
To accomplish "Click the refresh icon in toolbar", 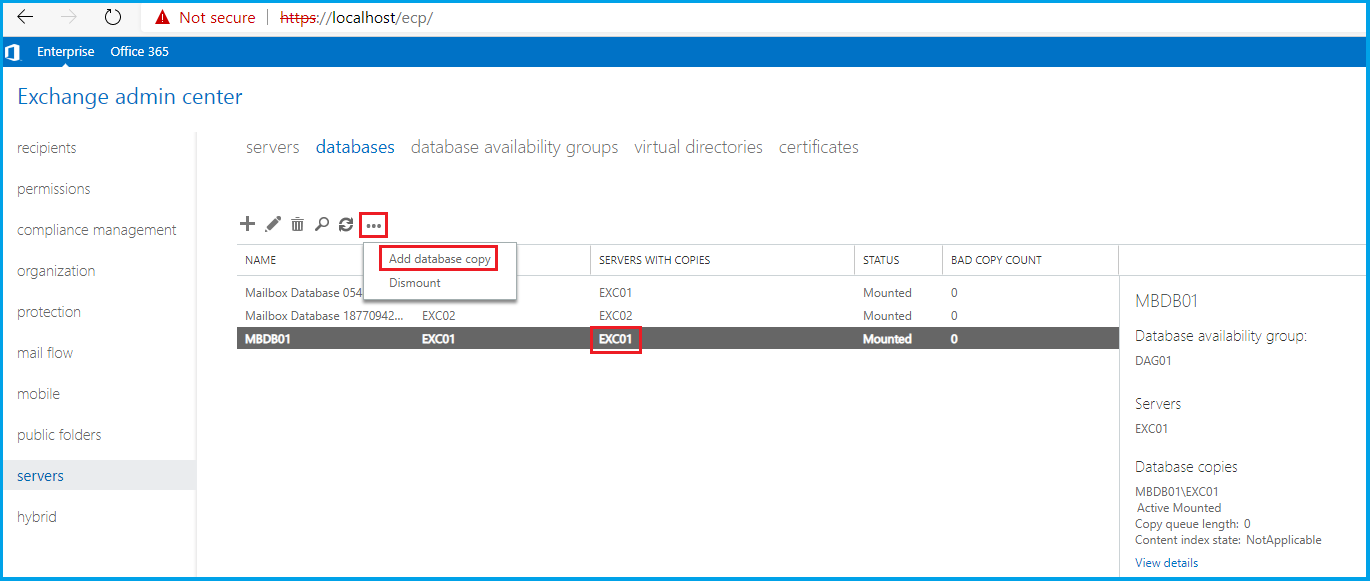I will pyautogui.click(x=346, y=225).
